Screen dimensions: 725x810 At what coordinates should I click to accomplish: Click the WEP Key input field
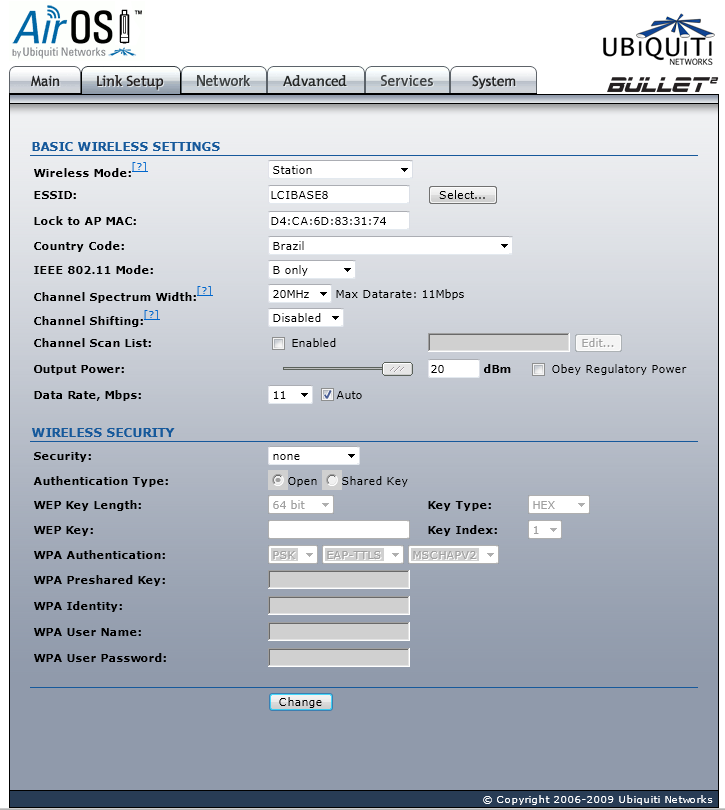(339, 530)
